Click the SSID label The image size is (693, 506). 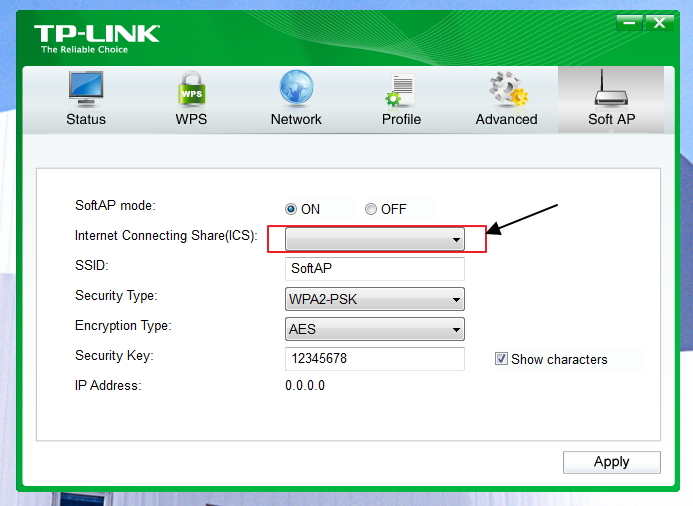pos(92,265)
